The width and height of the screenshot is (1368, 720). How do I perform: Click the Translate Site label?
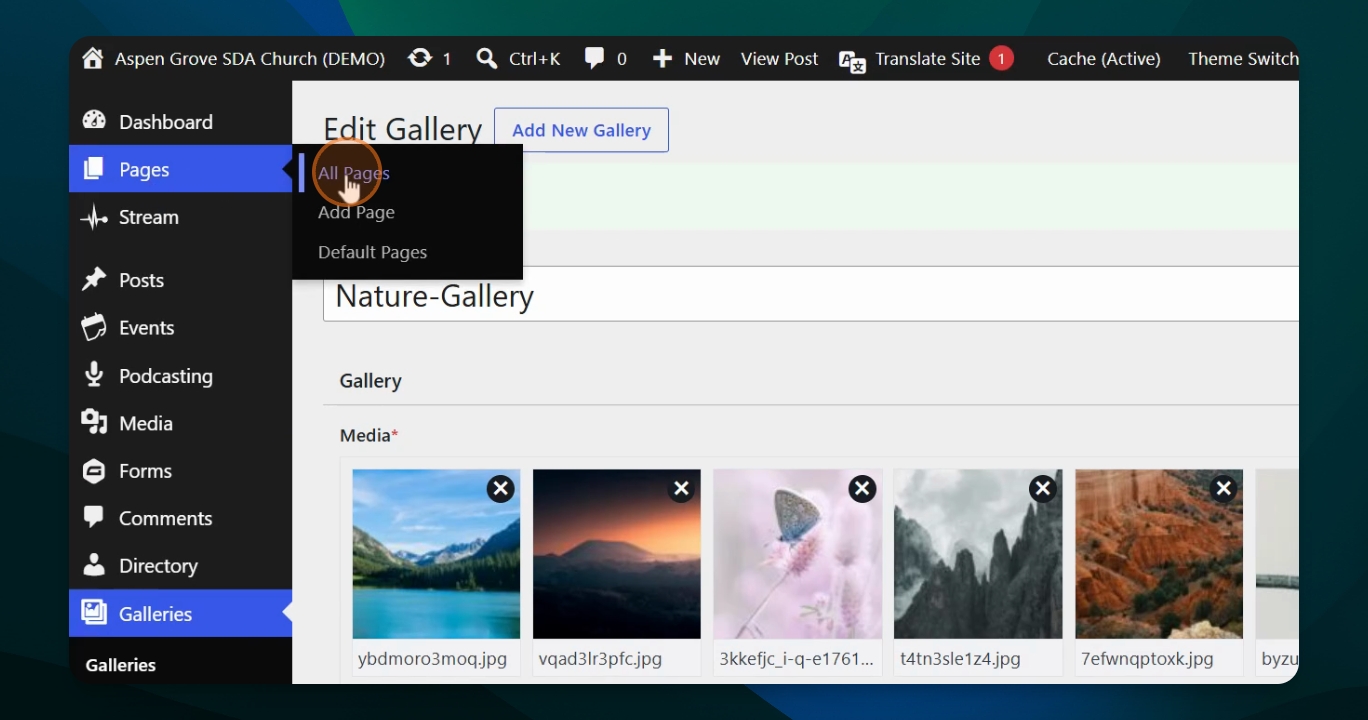(x=928, y=59)
